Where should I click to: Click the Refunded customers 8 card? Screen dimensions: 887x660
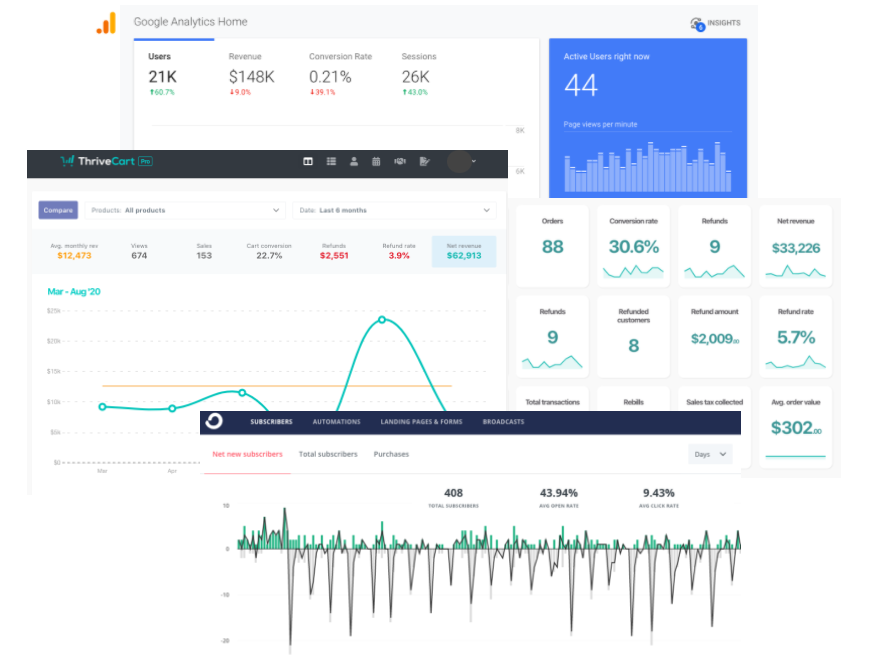click(x=634, y=337)
